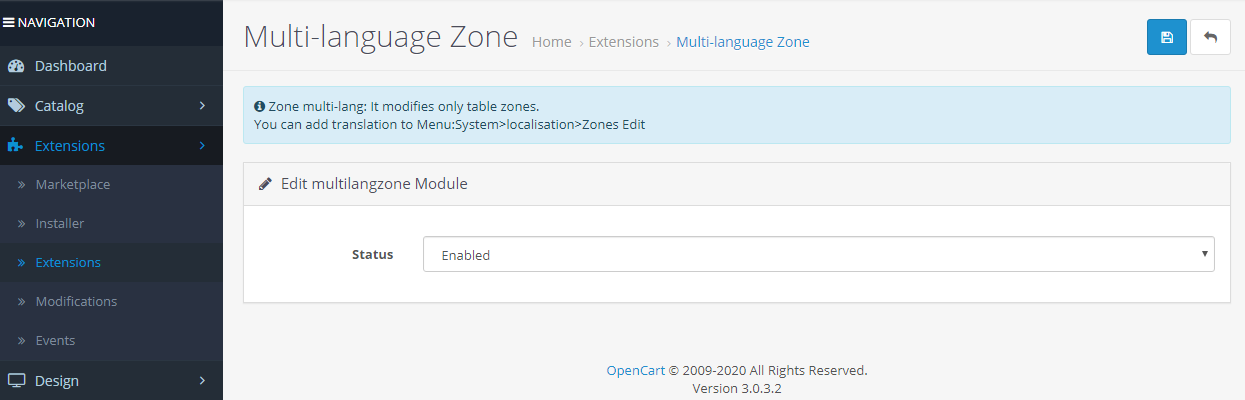Click the Catalog tag icon

coord(15,105)
